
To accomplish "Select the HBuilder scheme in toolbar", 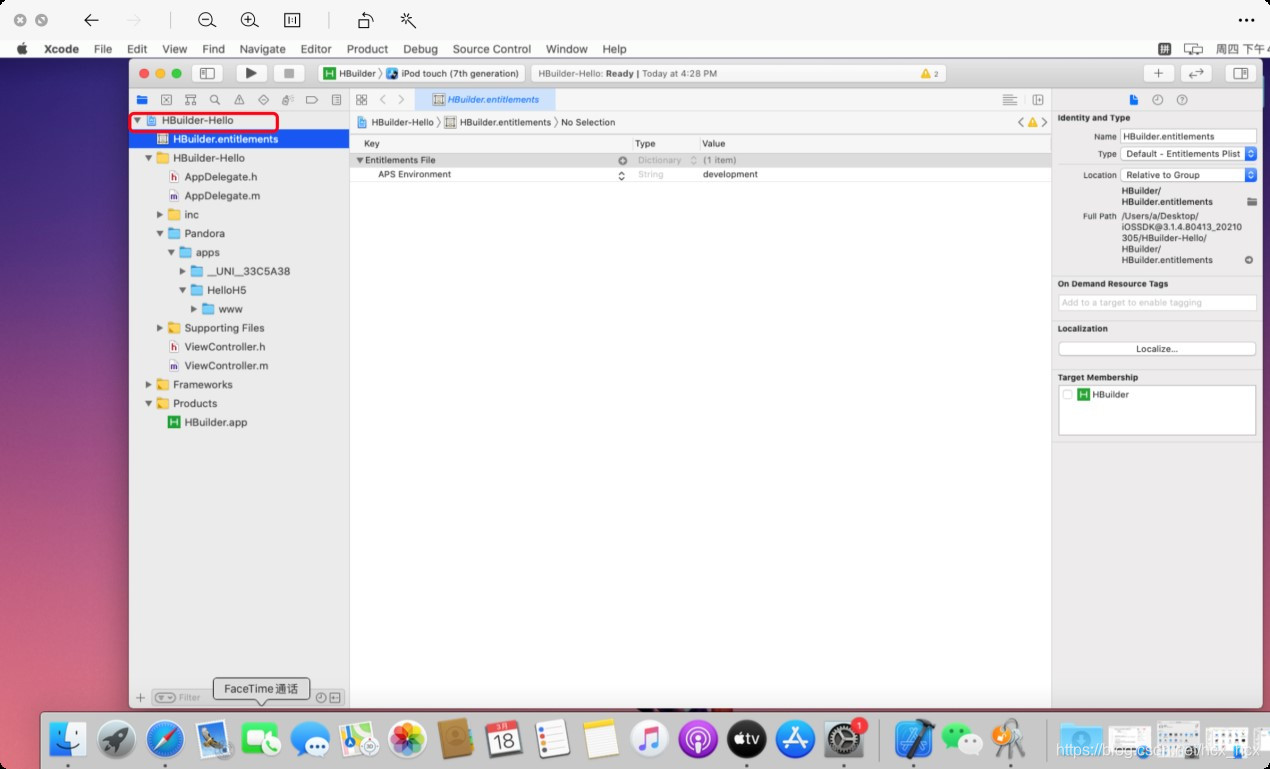I will pos(349,74).
